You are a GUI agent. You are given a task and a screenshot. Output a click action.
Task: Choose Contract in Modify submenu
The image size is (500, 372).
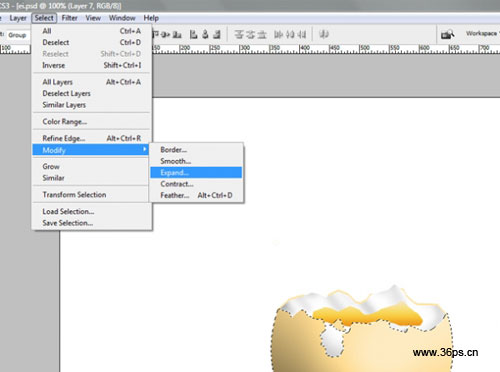pyautogui.click(x=196, y=184)
